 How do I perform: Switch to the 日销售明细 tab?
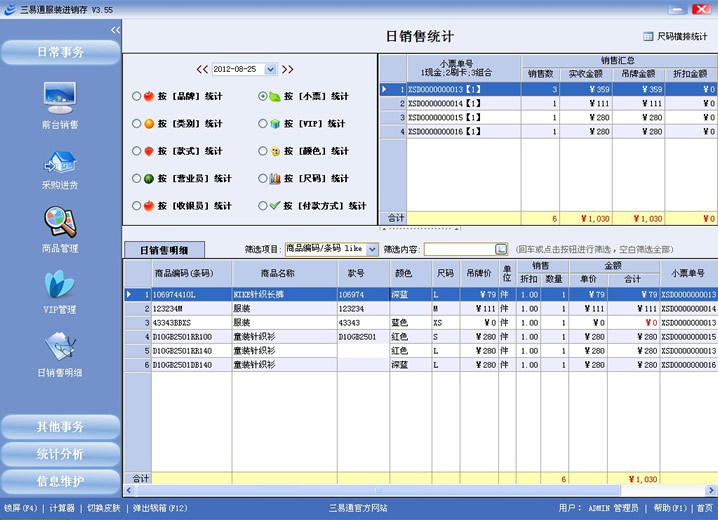[164, 250]
